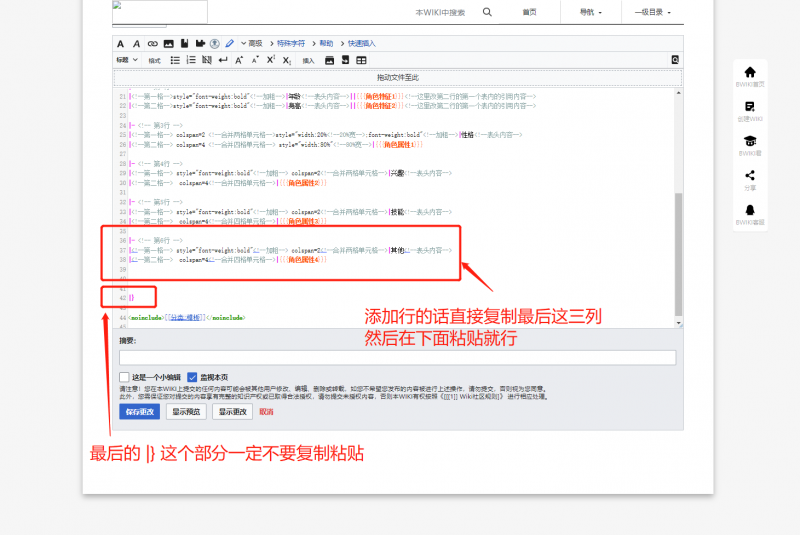Apply subscript formatting

(287, 61)
